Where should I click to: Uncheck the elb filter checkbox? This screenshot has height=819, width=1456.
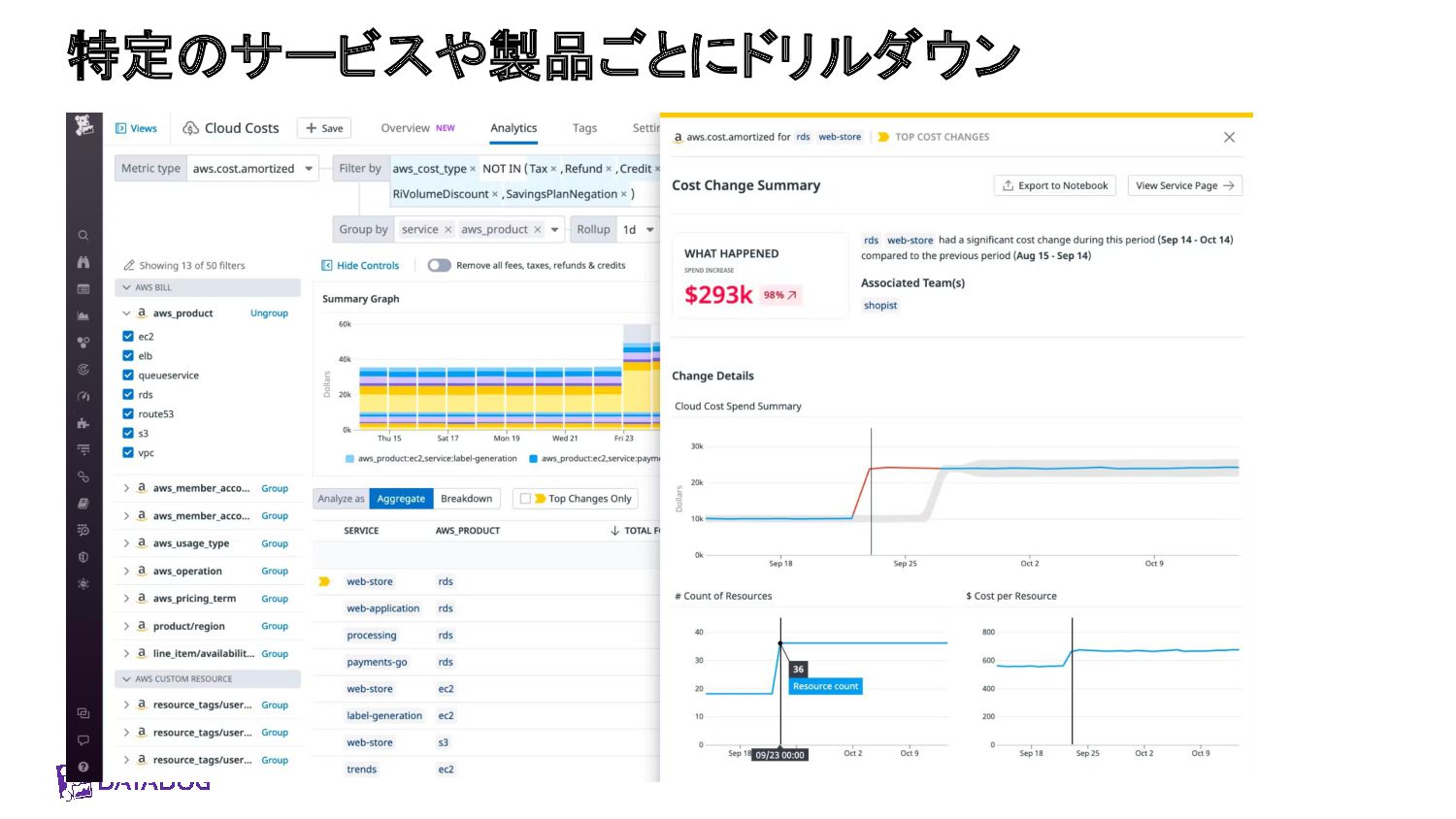coord(128,355)
